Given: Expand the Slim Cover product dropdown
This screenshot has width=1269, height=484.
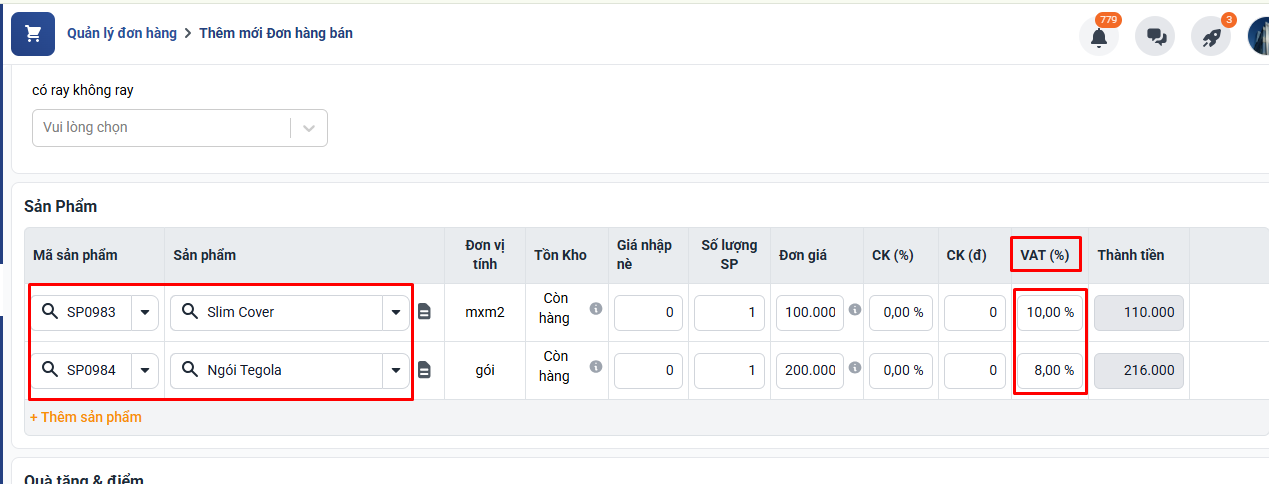Looking at the screenshot, I should pos(395,313).
